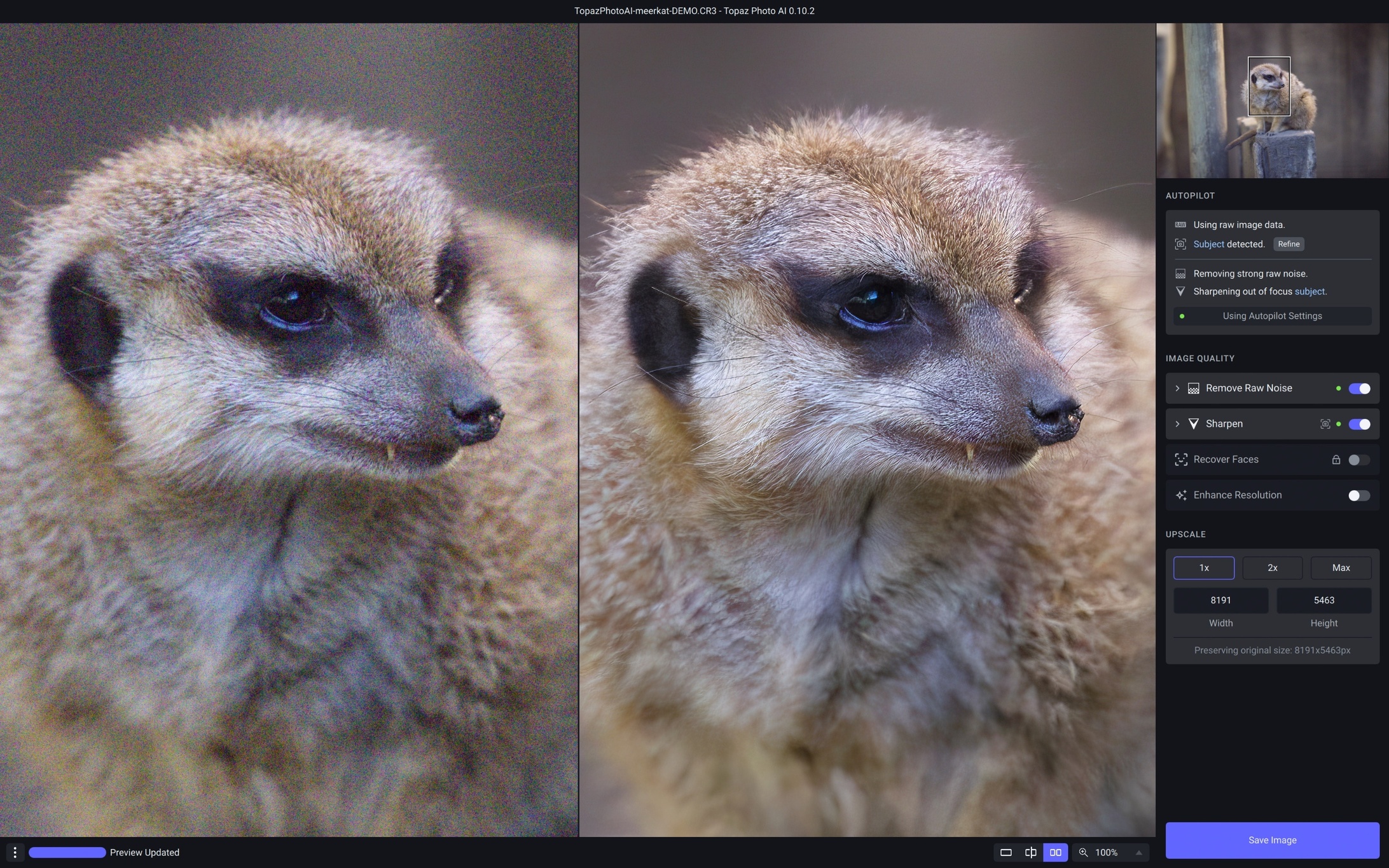Select the side-by-side comparison view
The image size is (1389, 868).
pyautogui.click(x=1055, y=853)
